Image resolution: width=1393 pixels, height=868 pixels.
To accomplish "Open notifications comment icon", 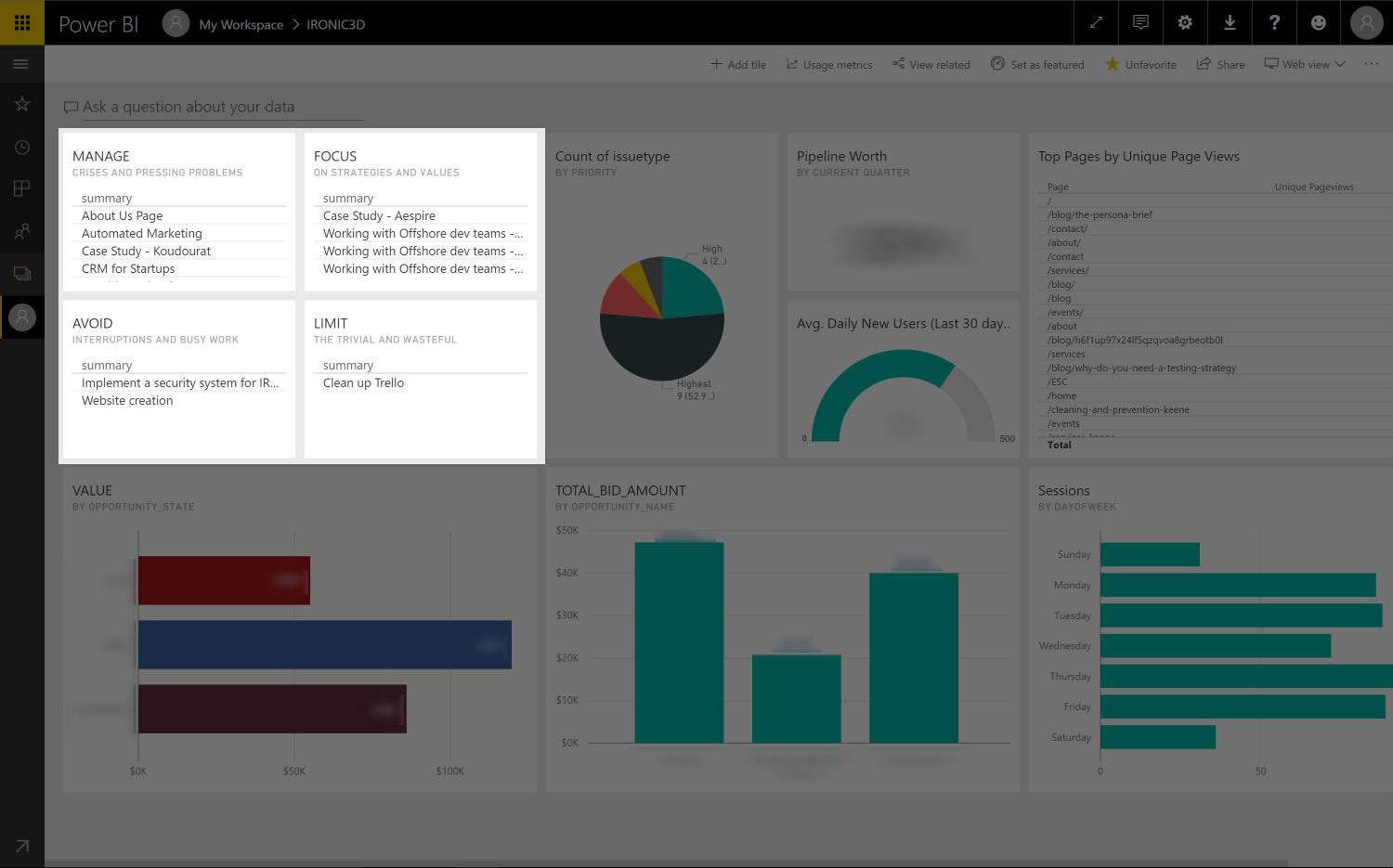I will 1140,22.
